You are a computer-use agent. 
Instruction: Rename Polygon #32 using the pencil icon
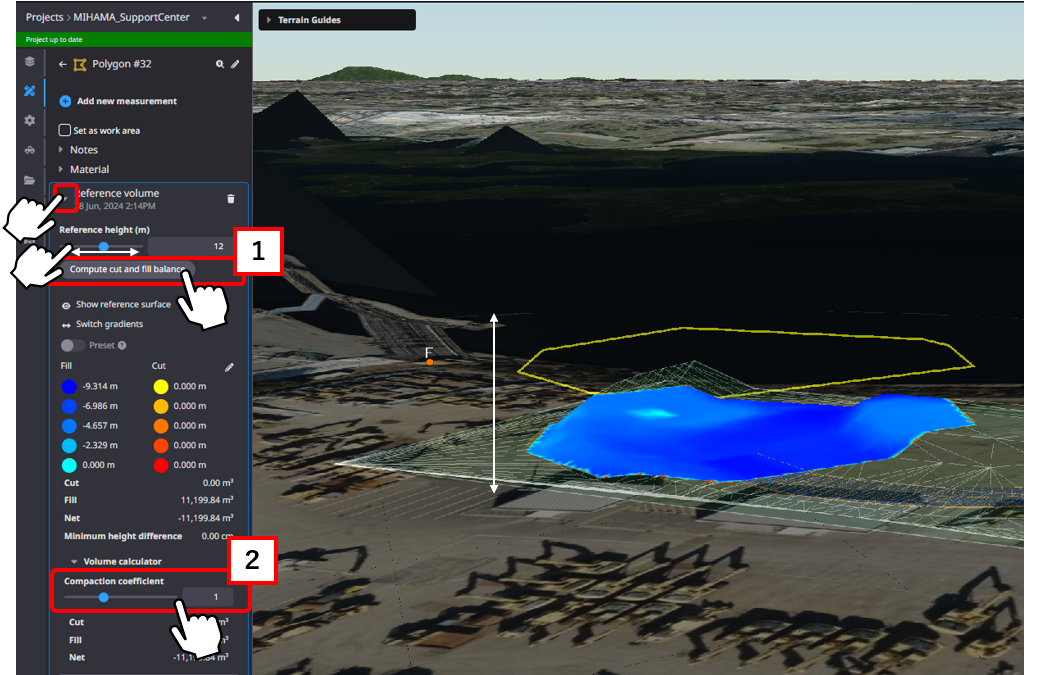pyautogui.click(x=236, y=65)
